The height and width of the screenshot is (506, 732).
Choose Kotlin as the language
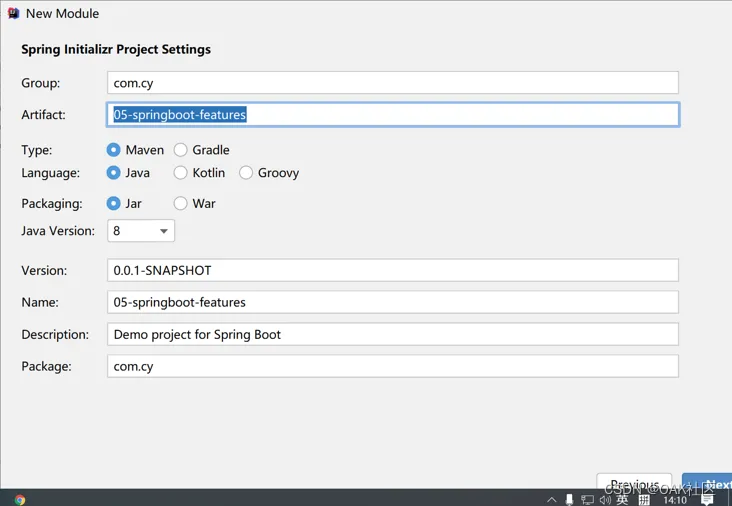pyautogui.click(x=181, y=173)
